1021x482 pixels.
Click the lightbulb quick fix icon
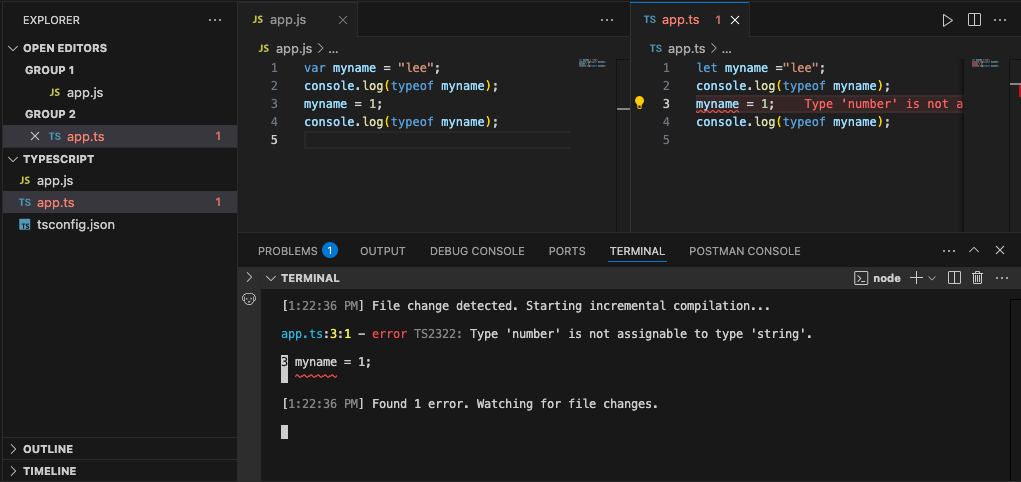point(640,103)
